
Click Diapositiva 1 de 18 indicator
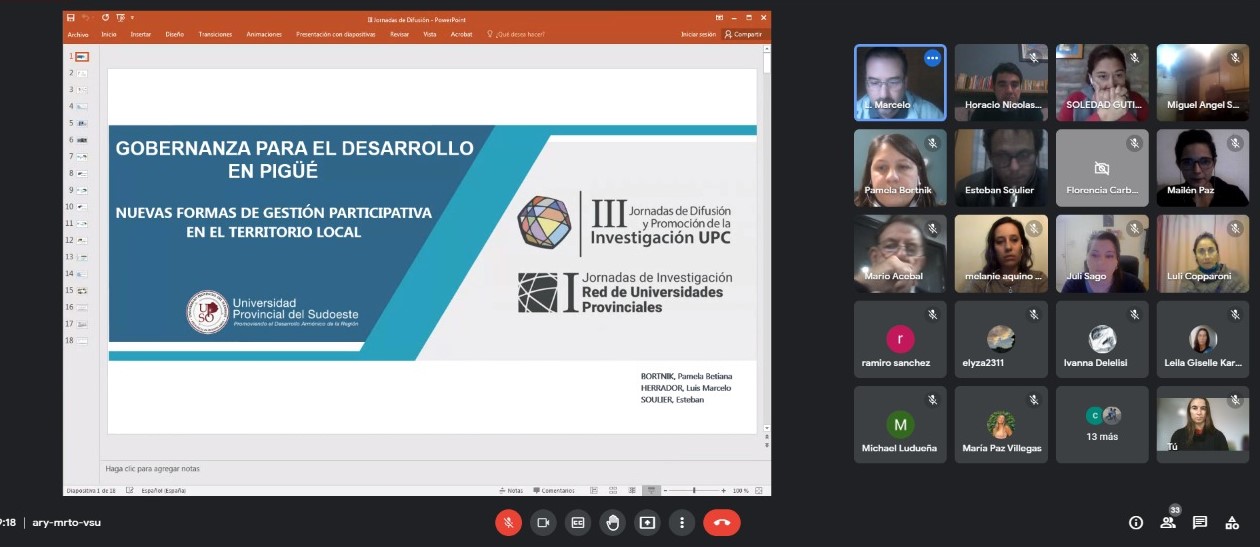pos(91,491)
